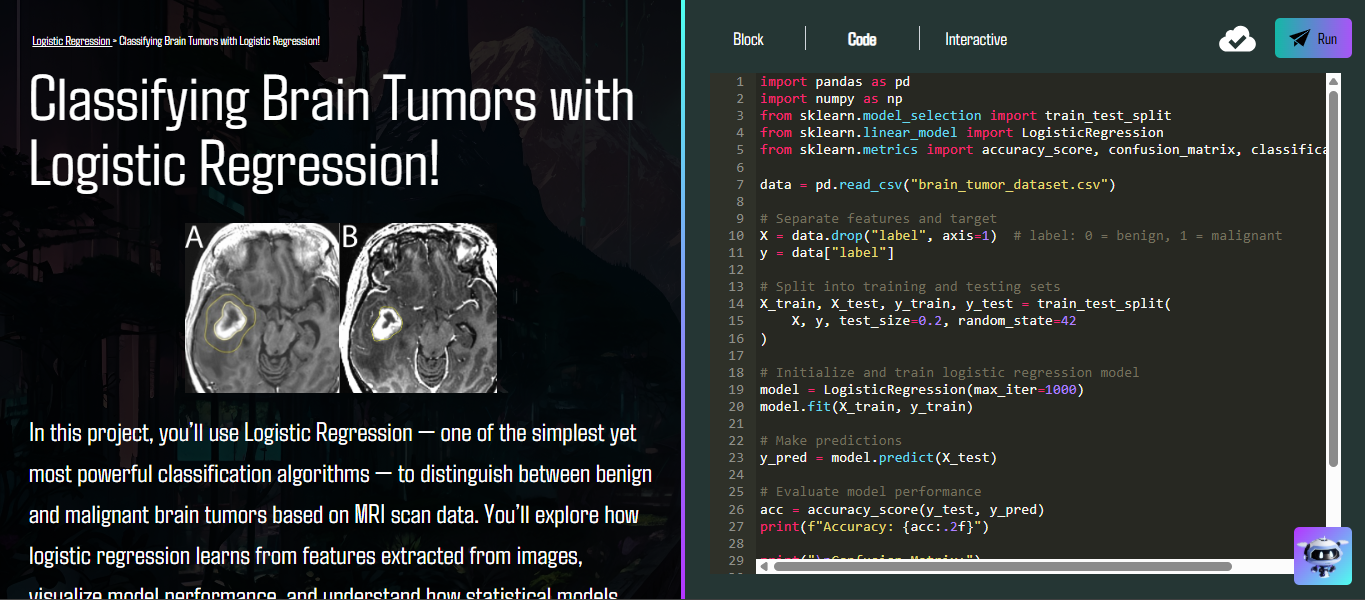Screen dimensions: 1365x600
Task: Open the robot assistant chat icon
Action: (x=1323, y=556)
